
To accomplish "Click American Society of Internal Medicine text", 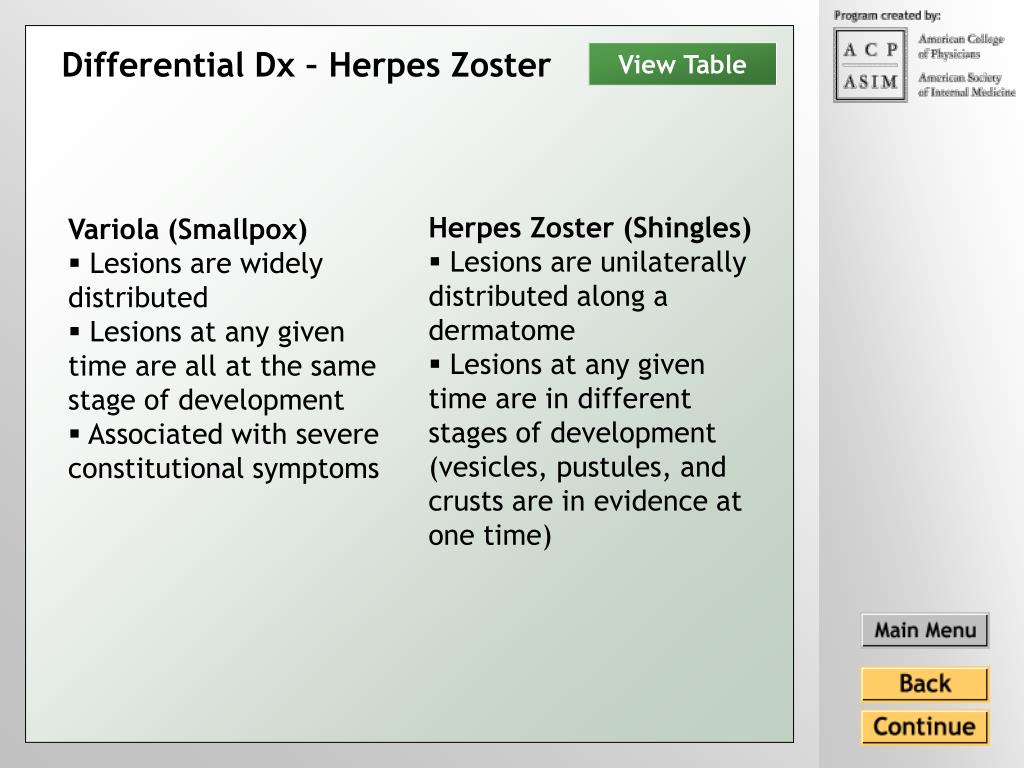I will pos(967,85).
